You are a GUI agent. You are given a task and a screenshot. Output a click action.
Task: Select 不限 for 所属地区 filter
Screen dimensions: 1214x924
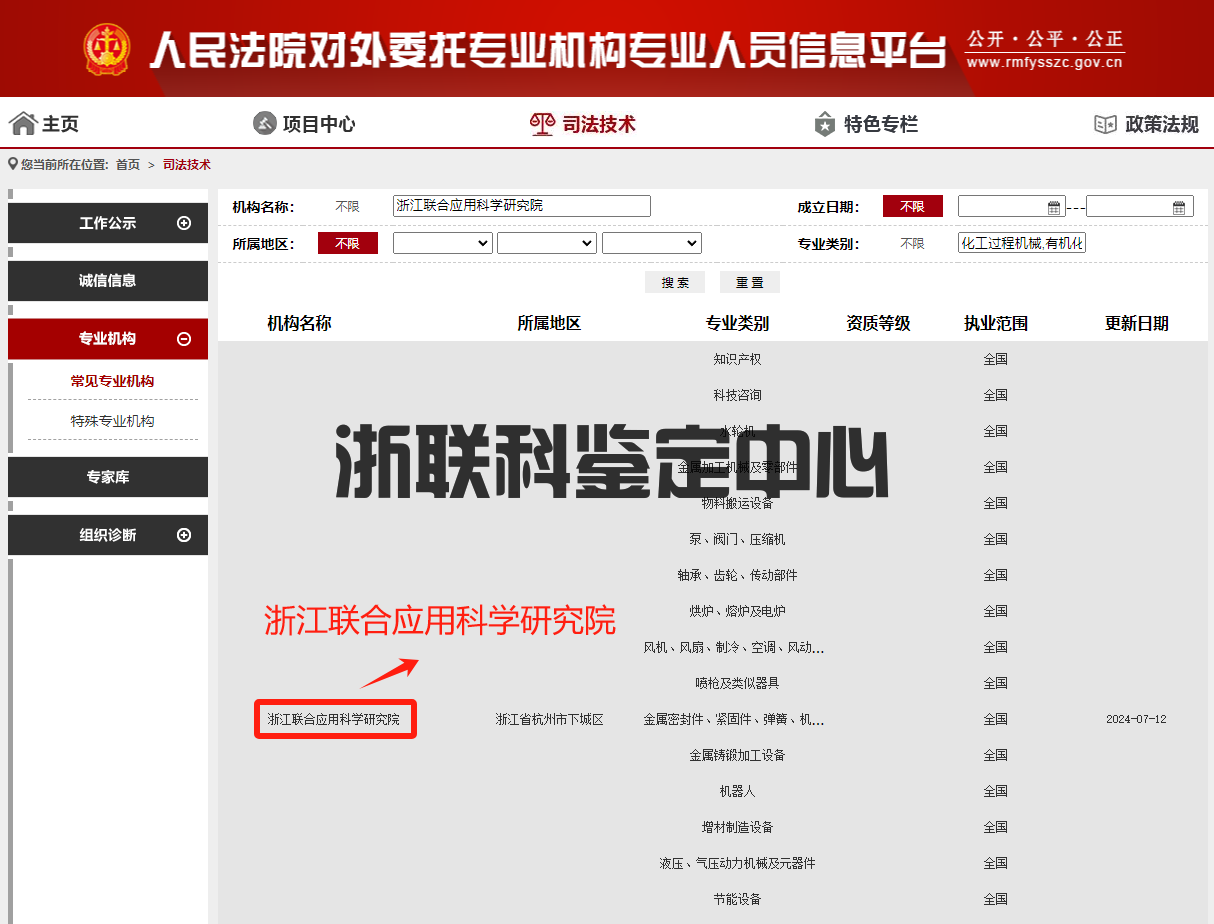(347, 243)
